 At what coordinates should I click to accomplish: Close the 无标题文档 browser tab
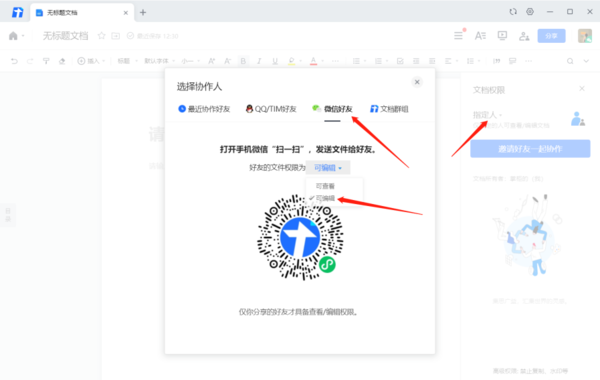click(x=126, y=13)
